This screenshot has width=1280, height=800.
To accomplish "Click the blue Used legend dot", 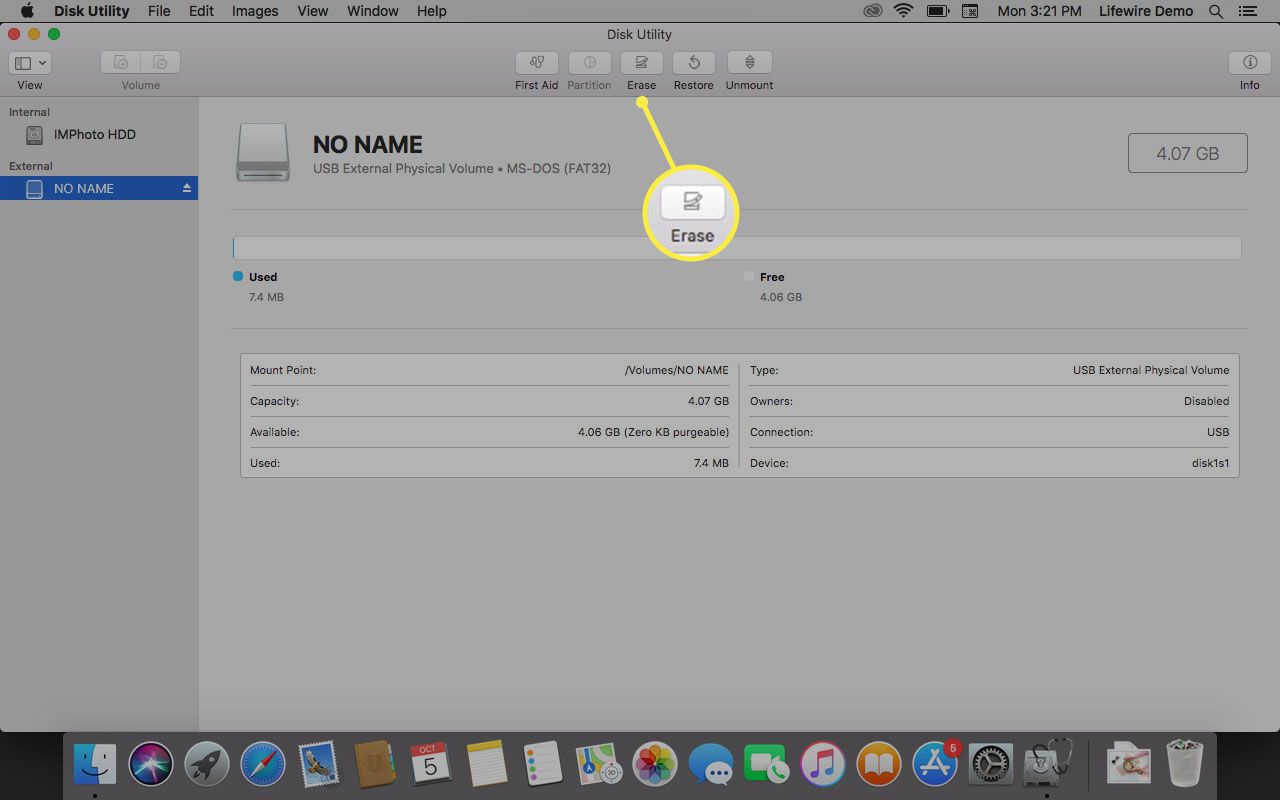I will [x=238, y=276].
